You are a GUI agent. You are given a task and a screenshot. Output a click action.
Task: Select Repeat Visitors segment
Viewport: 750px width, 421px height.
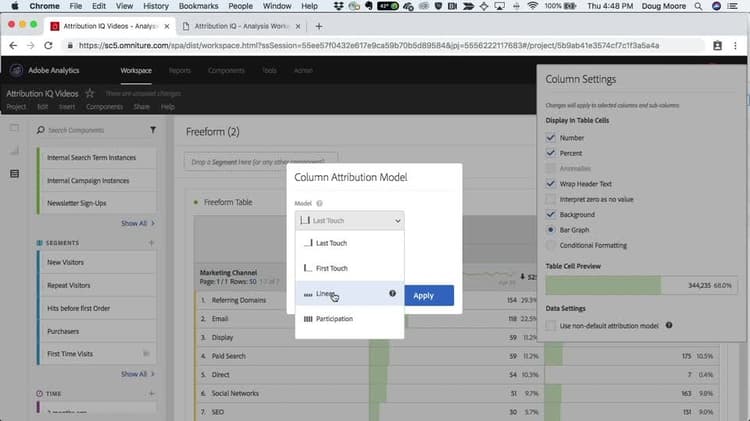[97, 285]
